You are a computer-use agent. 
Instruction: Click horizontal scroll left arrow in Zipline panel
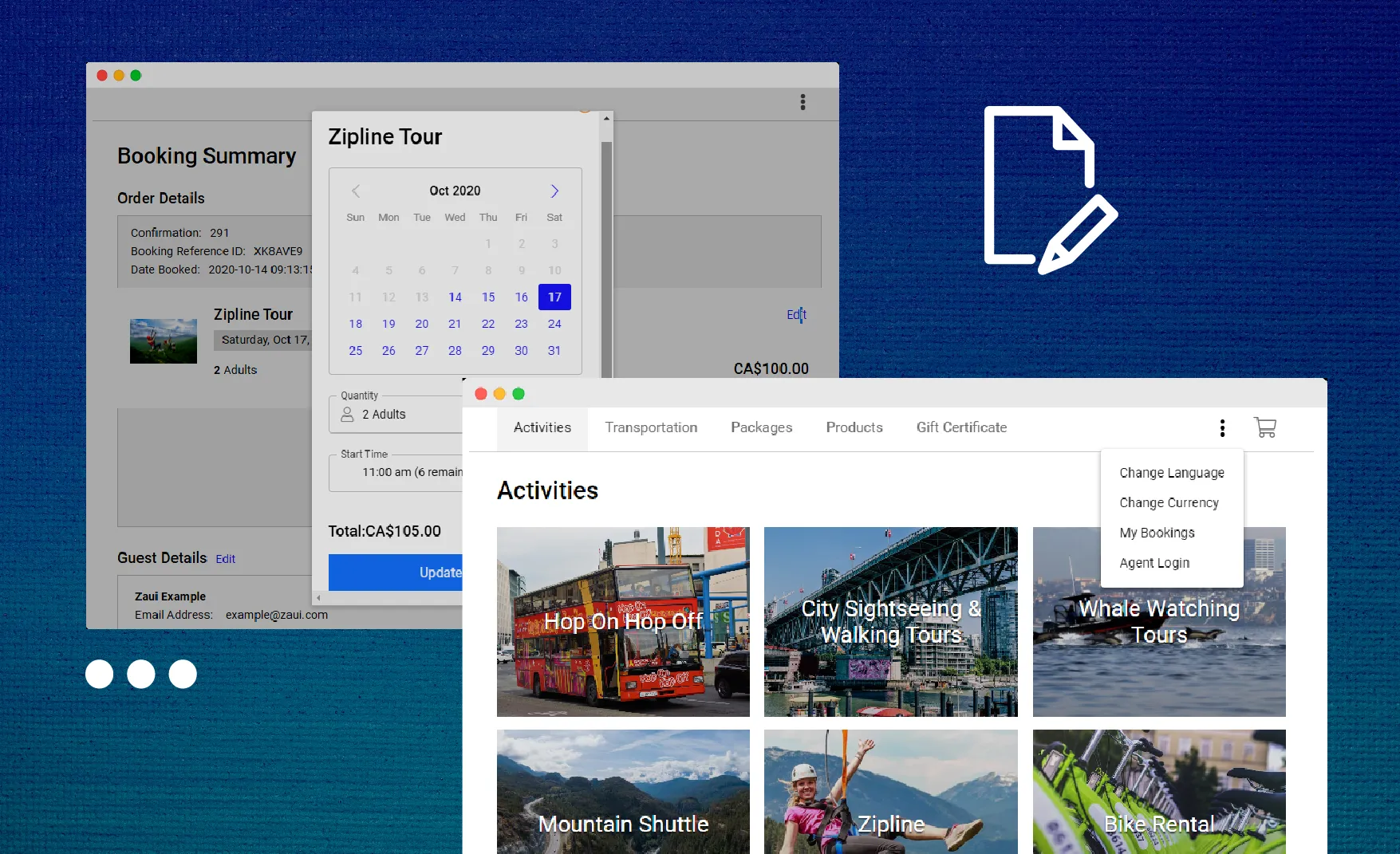(318, 597)
